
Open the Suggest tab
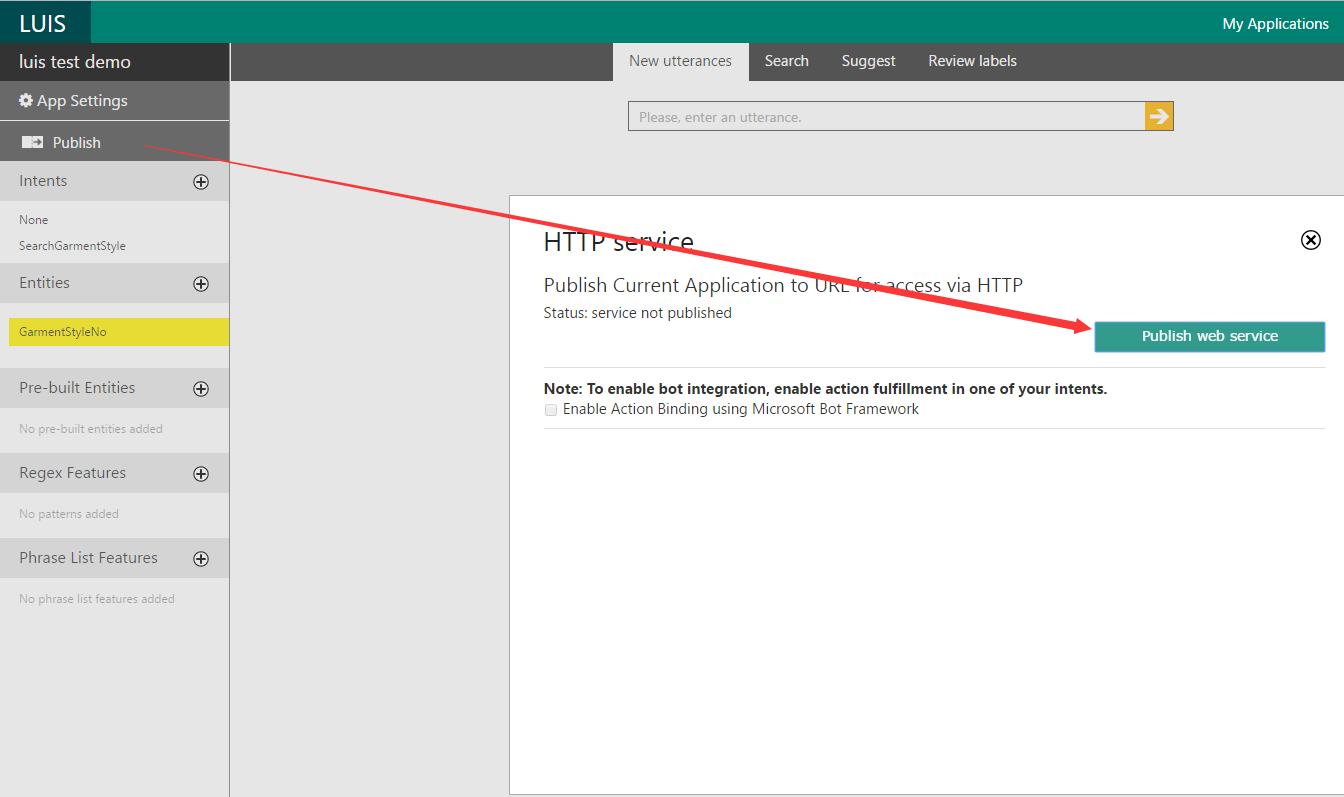[868, 61]
